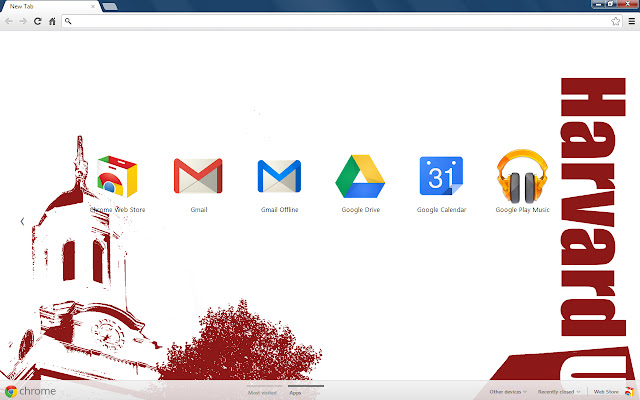Expand the Recently closed dropdown
This screenshot has height=400, width=640.
click(x=558, y=392)
